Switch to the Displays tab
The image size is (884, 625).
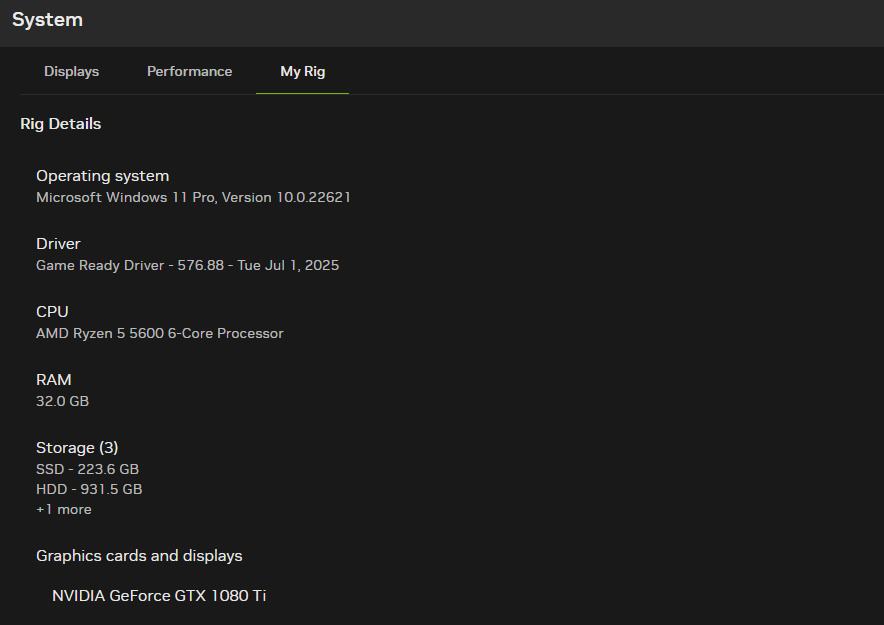[71, 72]
